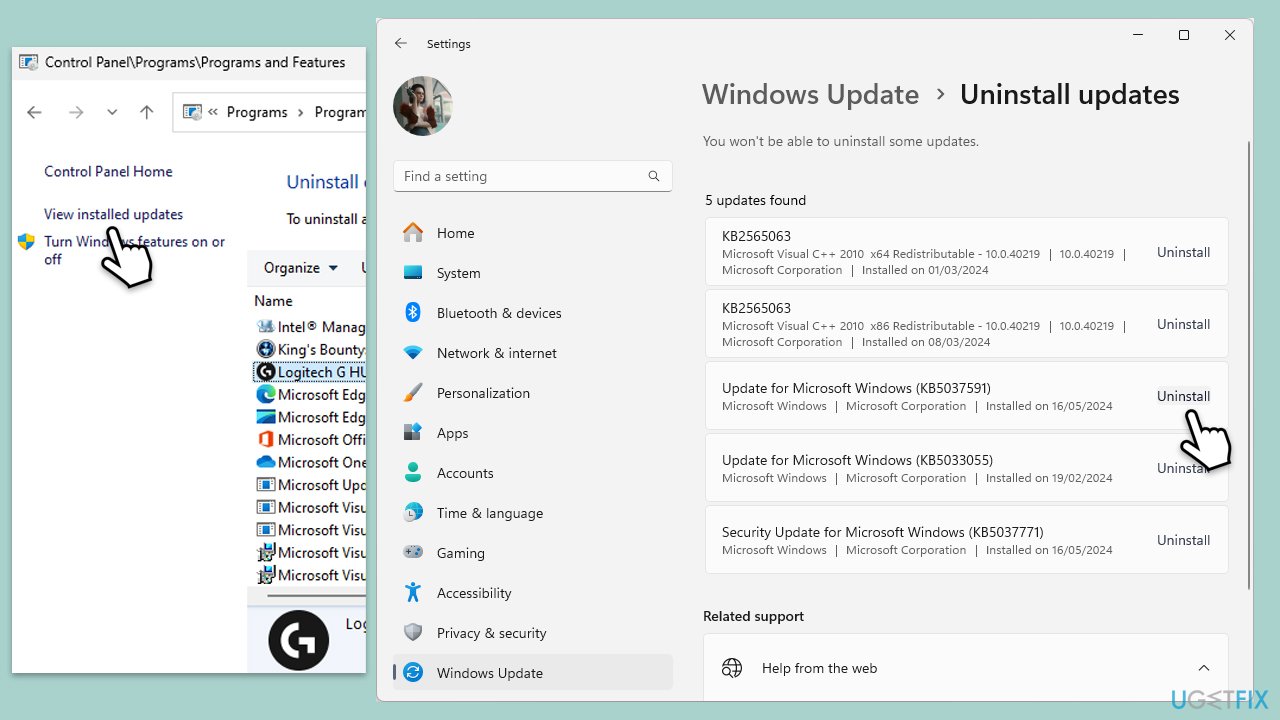Open recent locations dropdown in Control Panel
The height and width of the screenshot is (720, 1280).
tap(112, 112)
